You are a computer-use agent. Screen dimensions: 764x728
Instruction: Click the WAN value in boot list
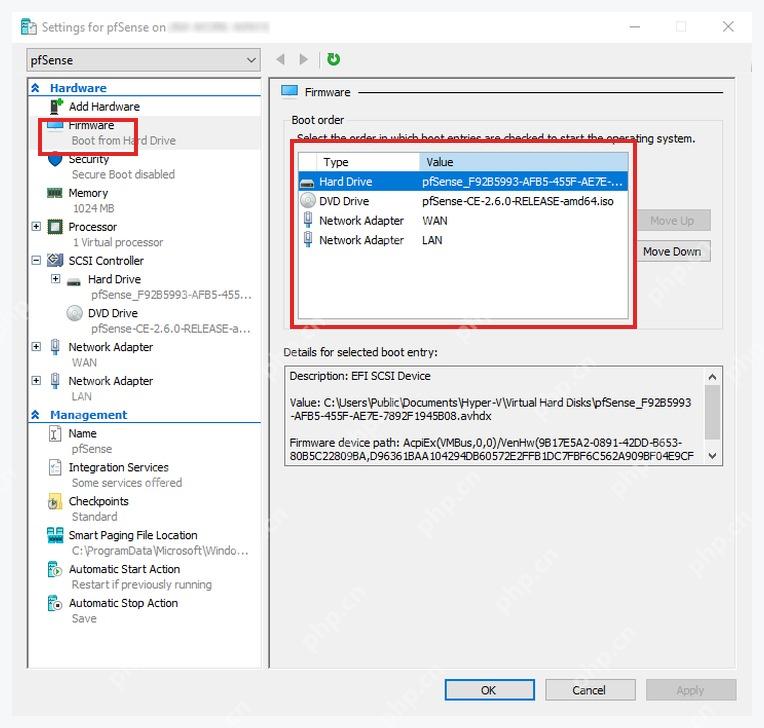[x=435, y=221]
